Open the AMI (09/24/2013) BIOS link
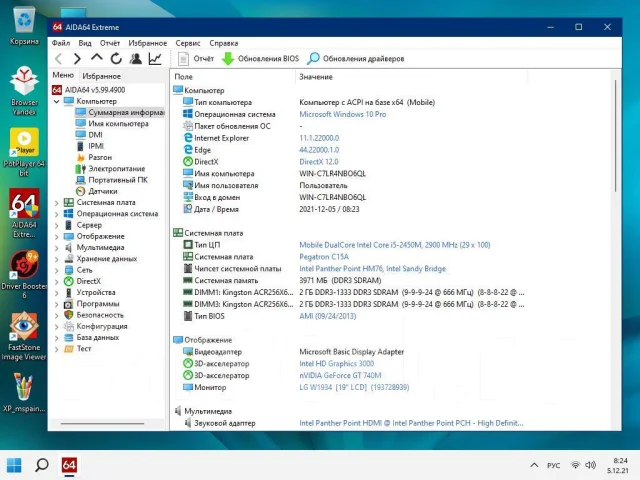The height and width of the screenshot is (480, 640). point(327,316)
